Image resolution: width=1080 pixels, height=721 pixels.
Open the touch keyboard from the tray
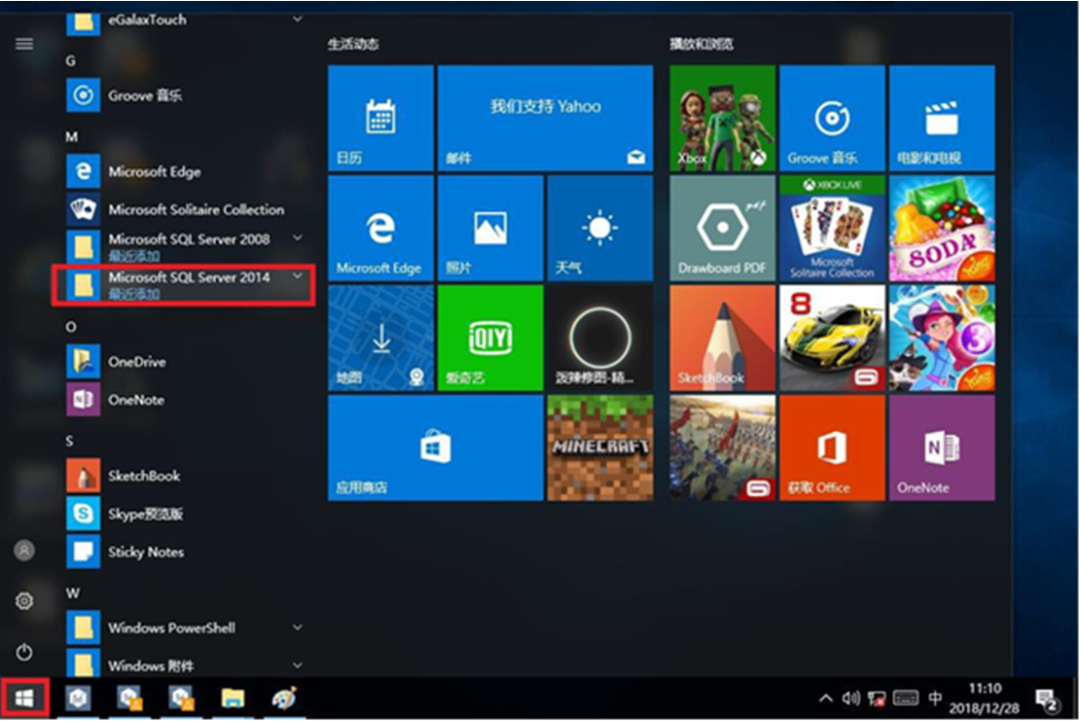[x=905, y=698]
